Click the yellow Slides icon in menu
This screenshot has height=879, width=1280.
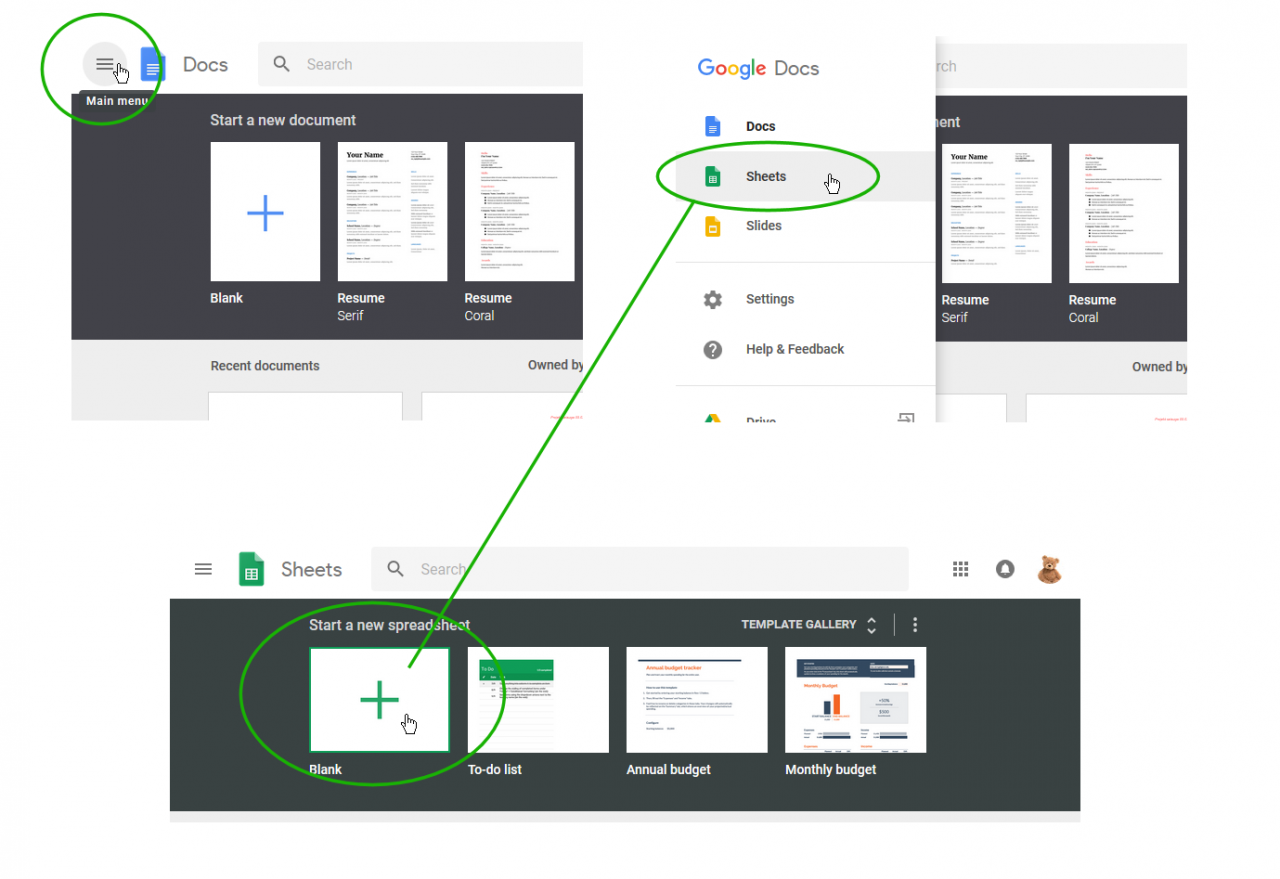713,227
